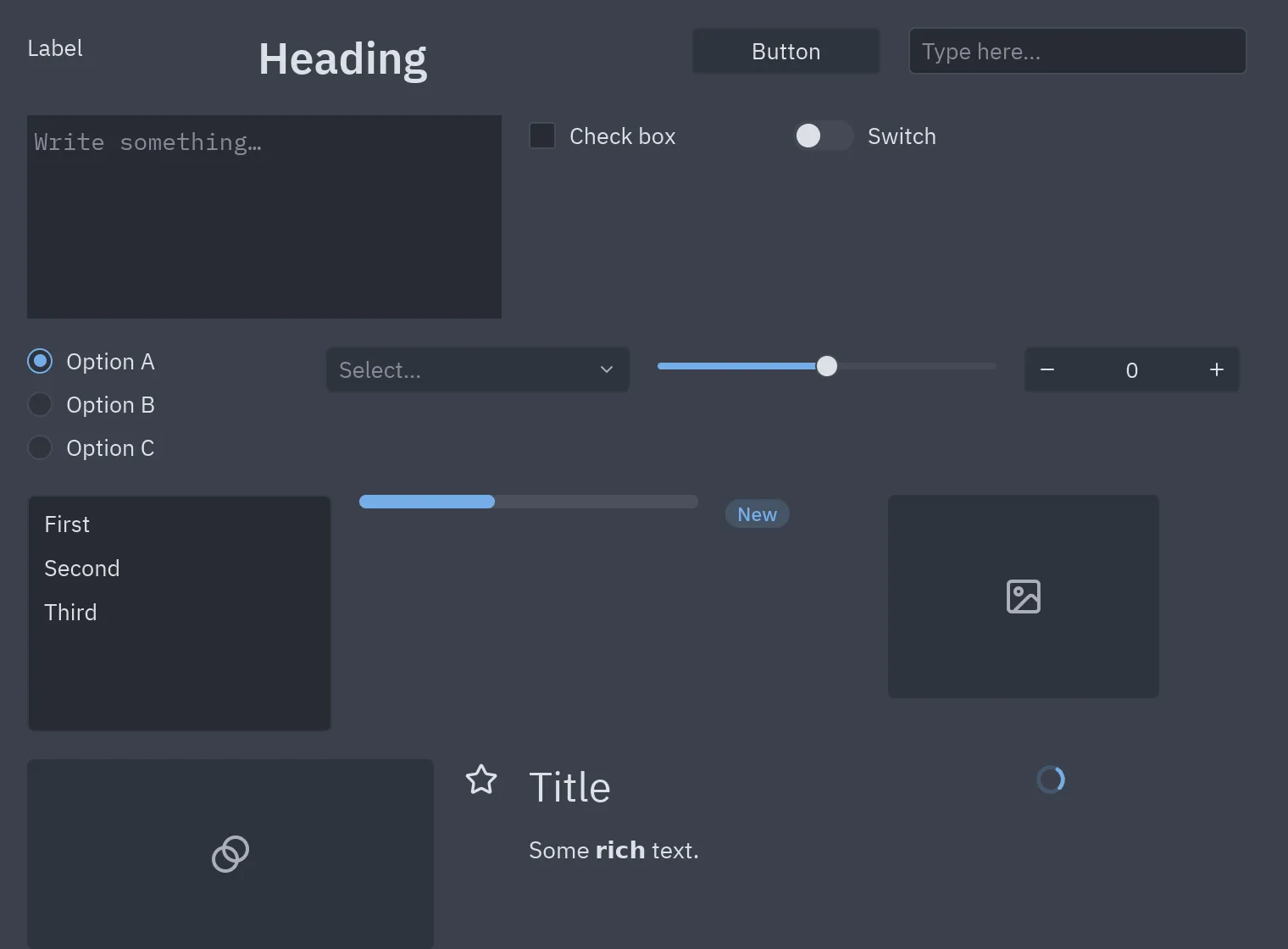Screen dimensions: 1288x949
Task: Click the Title text
Action: point(569,787)
